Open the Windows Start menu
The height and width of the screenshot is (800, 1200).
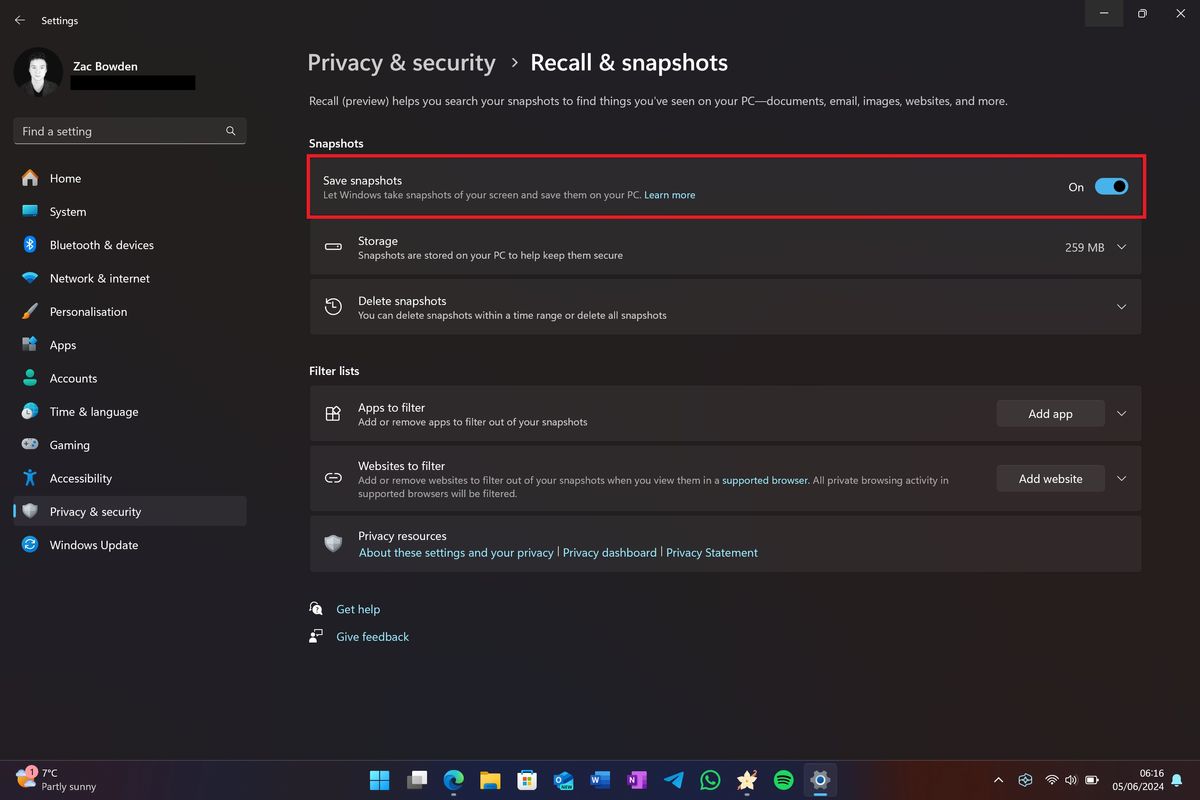pos(380,780)
